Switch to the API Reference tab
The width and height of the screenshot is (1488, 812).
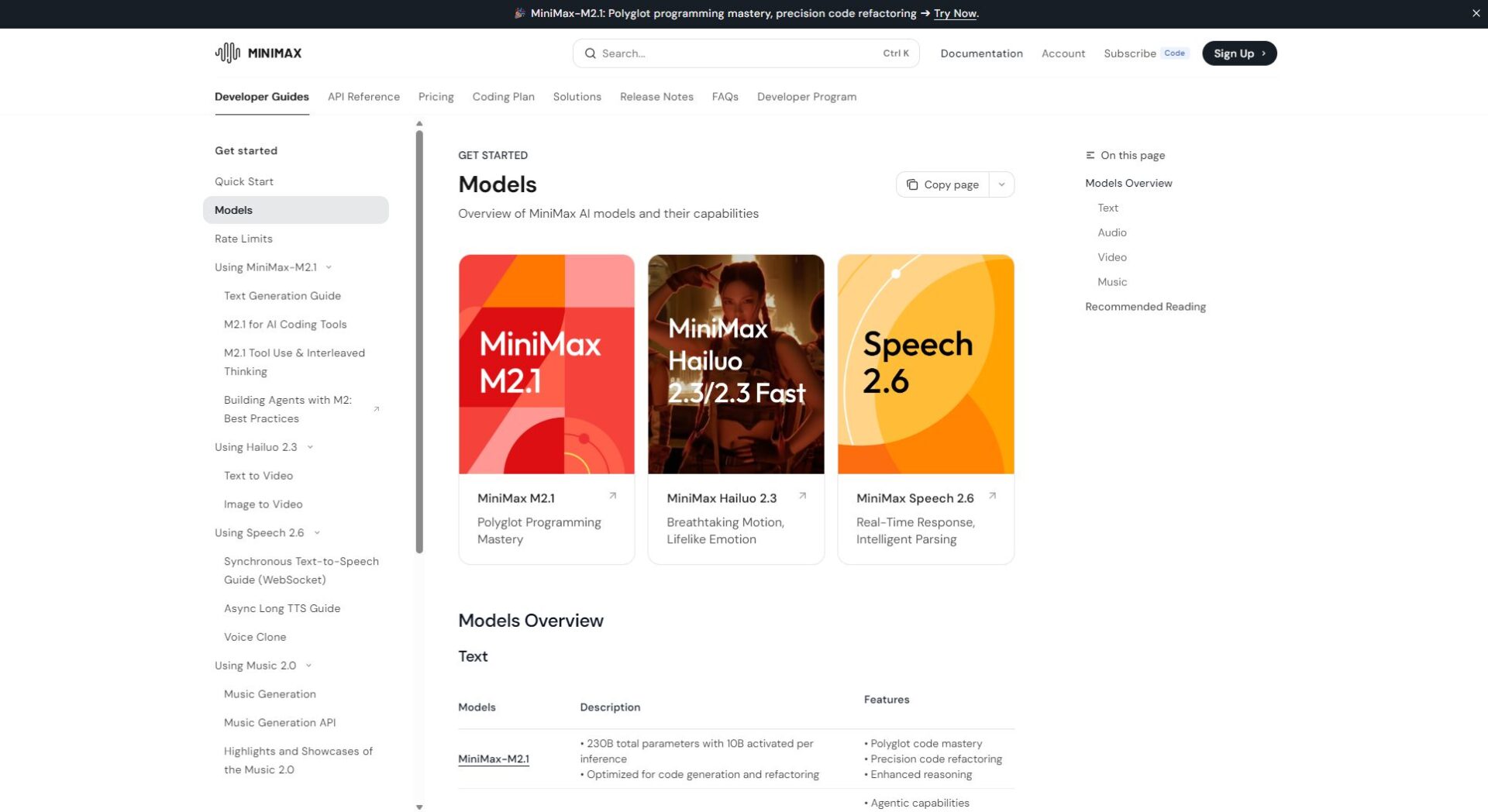[x=363, y=97]
